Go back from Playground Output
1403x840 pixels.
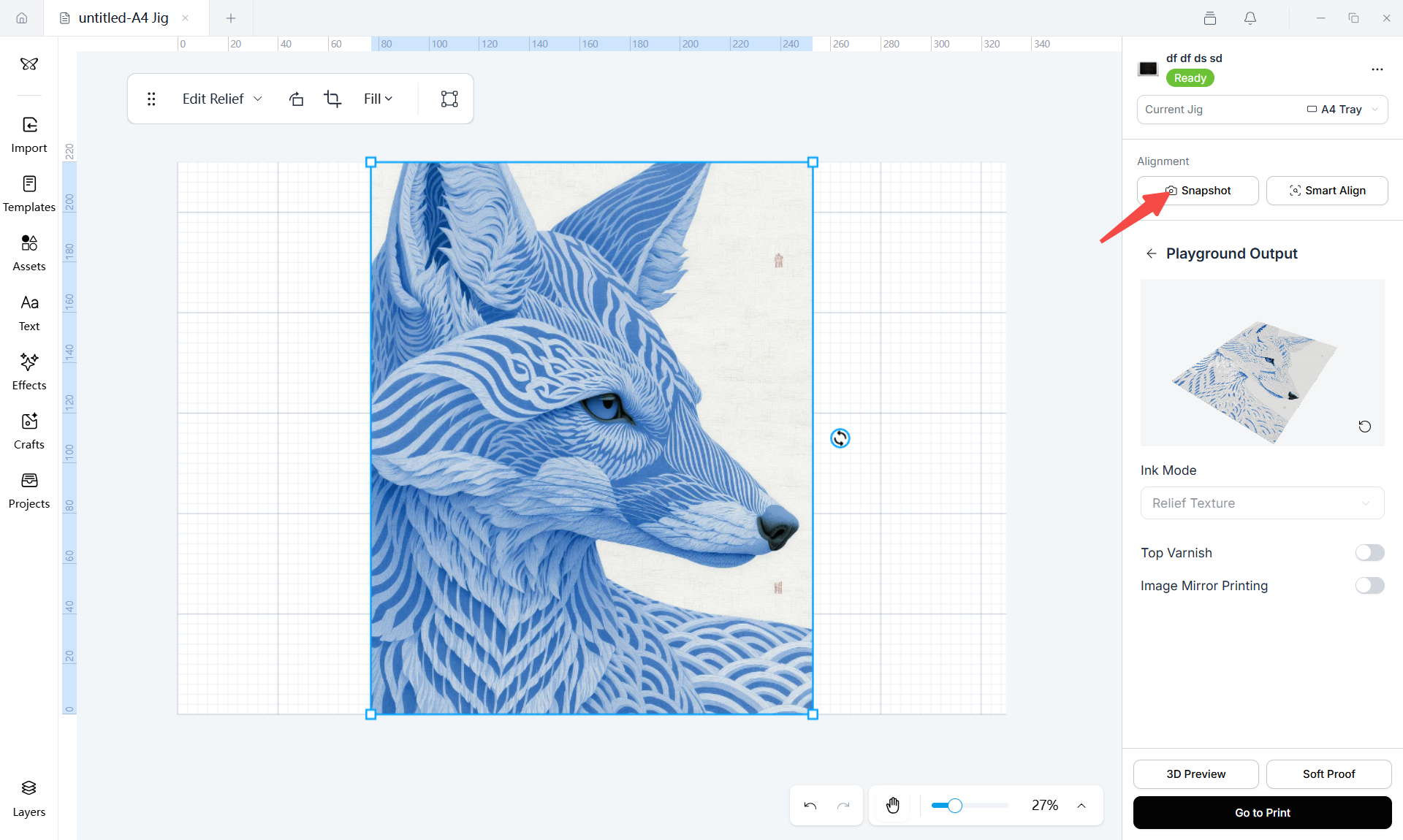1152,253
